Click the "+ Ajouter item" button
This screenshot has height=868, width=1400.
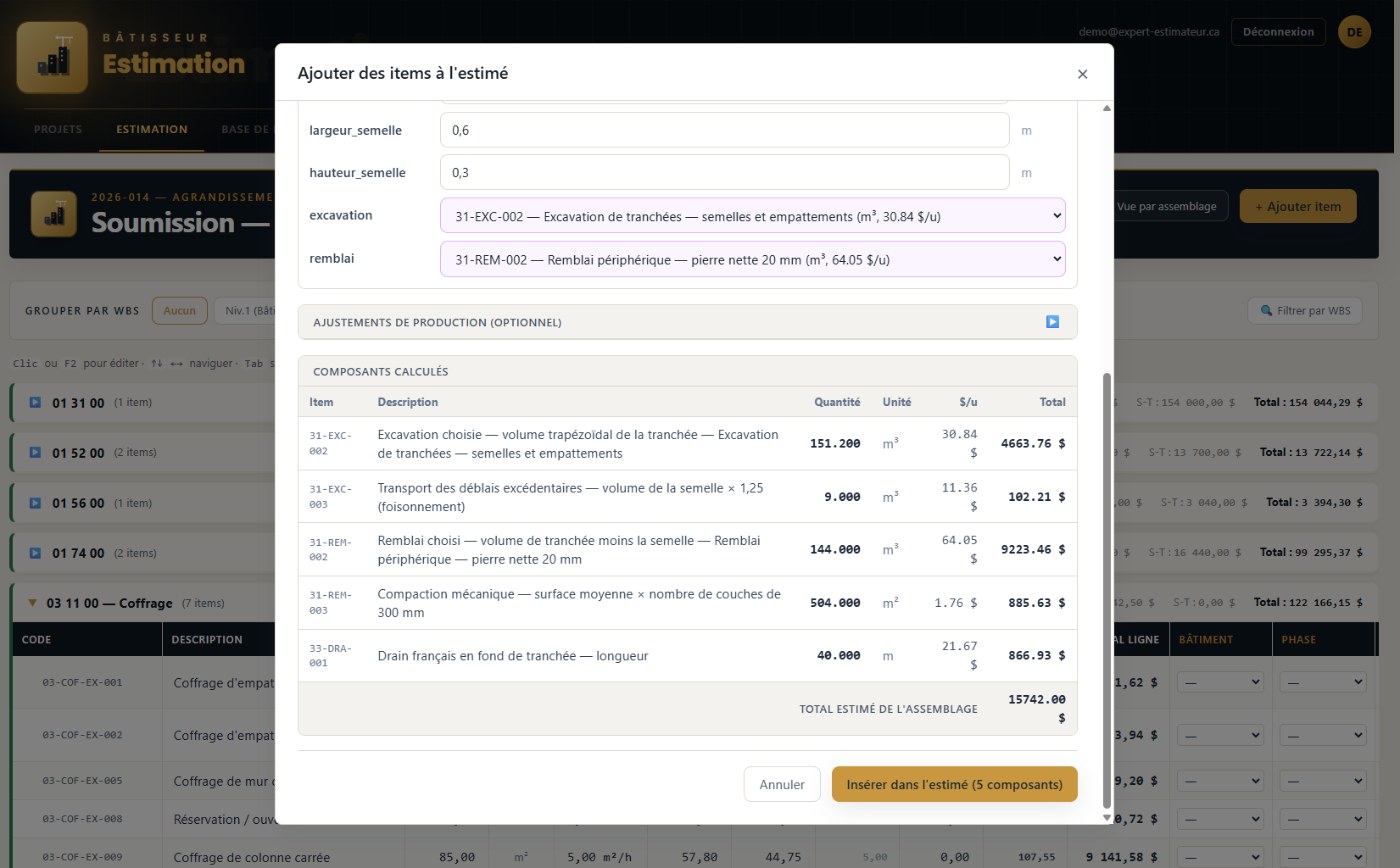point(1298,206)
